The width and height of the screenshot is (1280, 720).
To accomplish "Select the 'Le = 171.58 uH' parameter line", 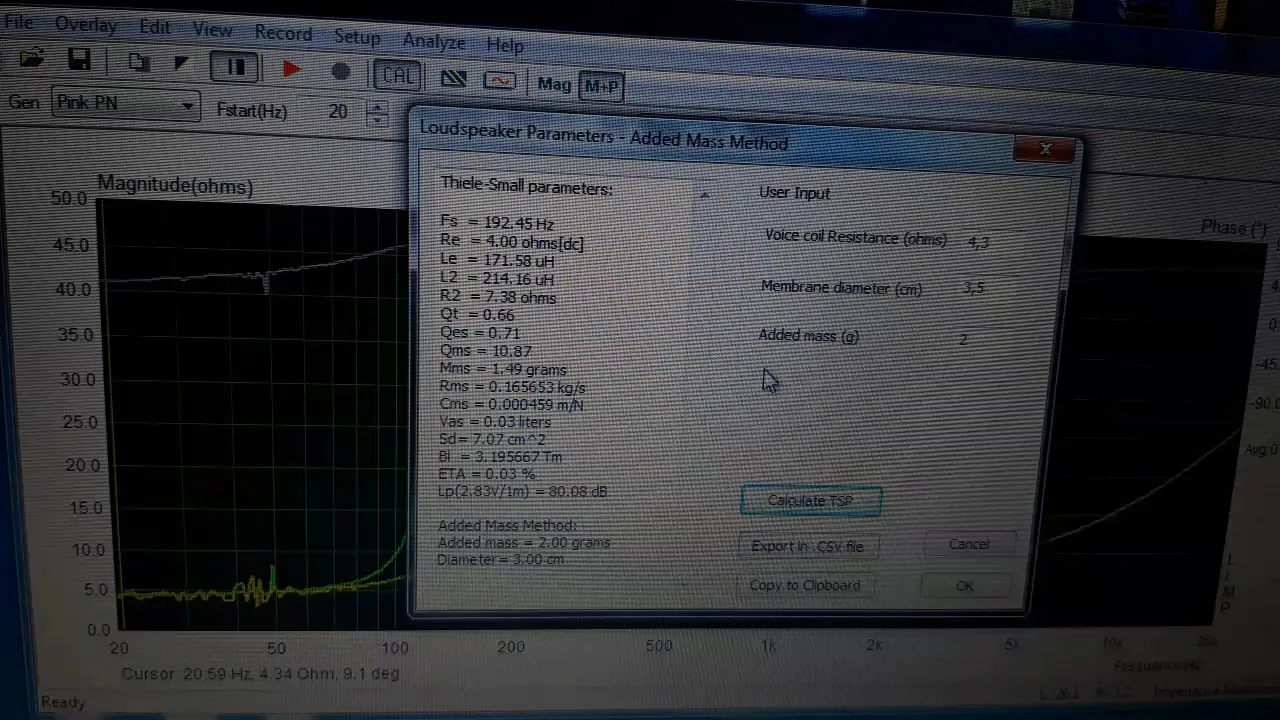I will pos(497,260).
